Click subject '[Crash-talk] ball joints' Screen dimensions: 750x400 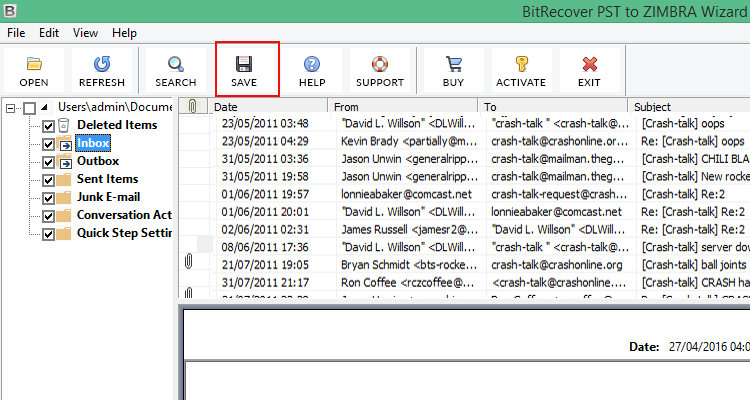pyautogui.click(x=694, y=265)
